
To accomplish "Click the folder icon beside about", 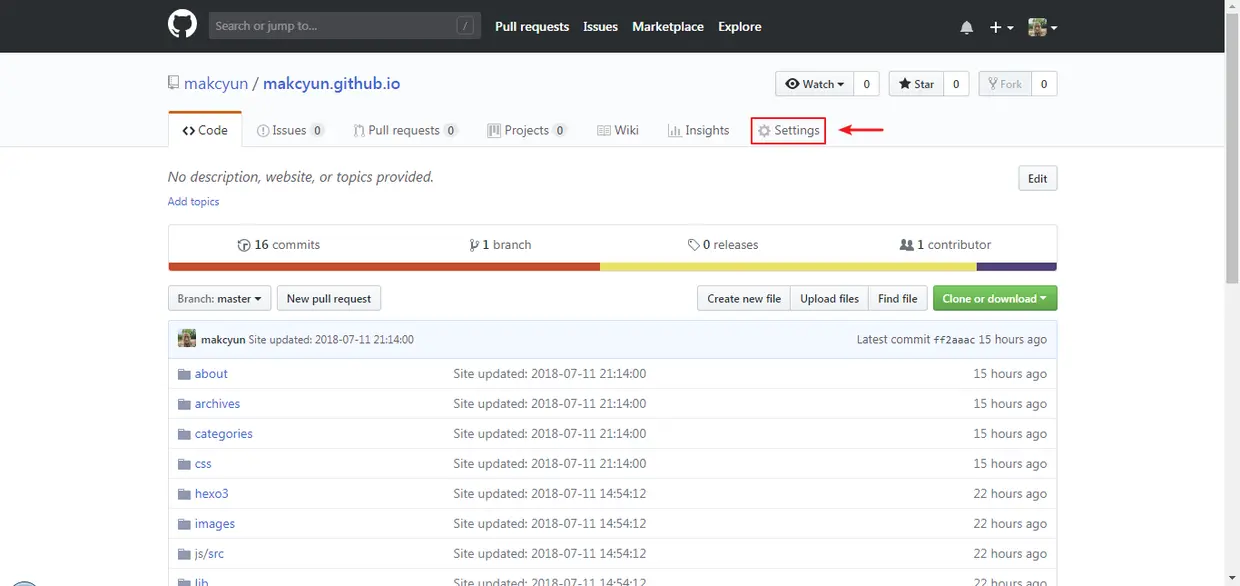I will [184, 374].
